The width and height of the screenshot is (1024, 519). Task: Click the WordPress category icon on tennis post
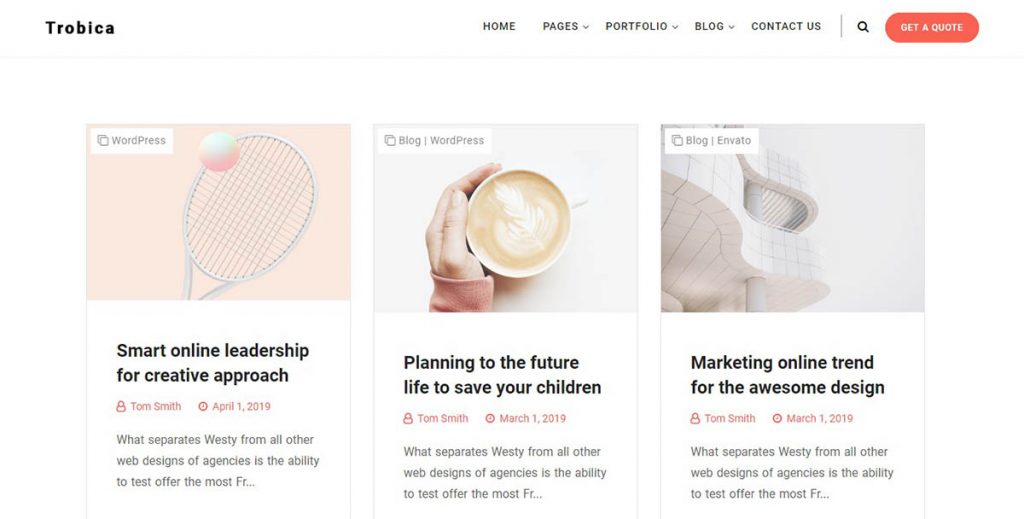tap(102, 141)
